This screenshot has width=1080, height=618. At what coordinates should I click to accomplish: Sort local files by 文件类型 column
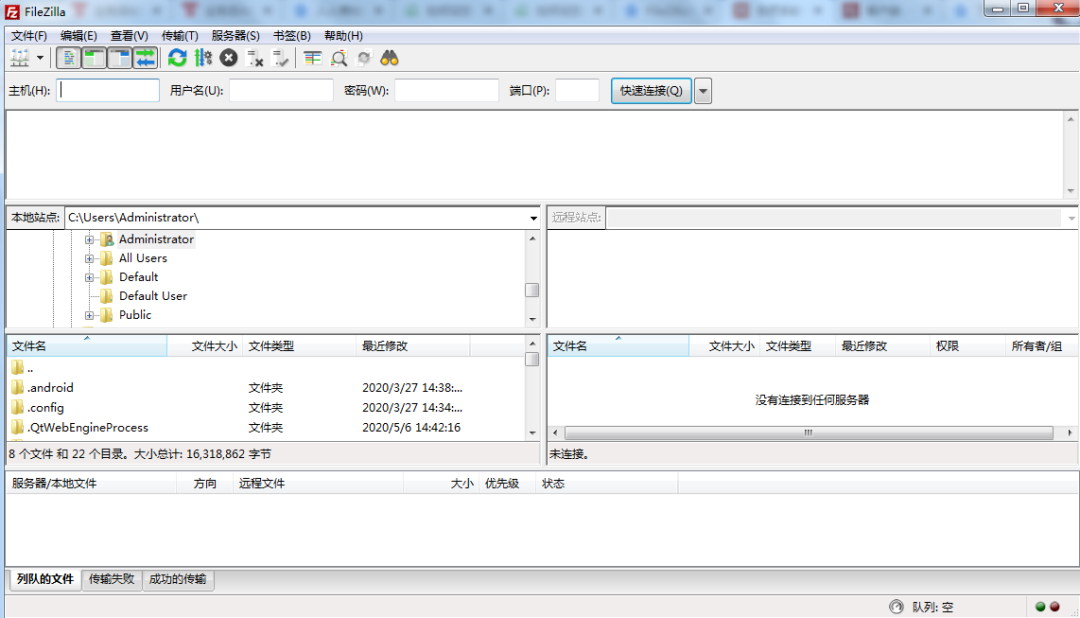tap(300, 346)
